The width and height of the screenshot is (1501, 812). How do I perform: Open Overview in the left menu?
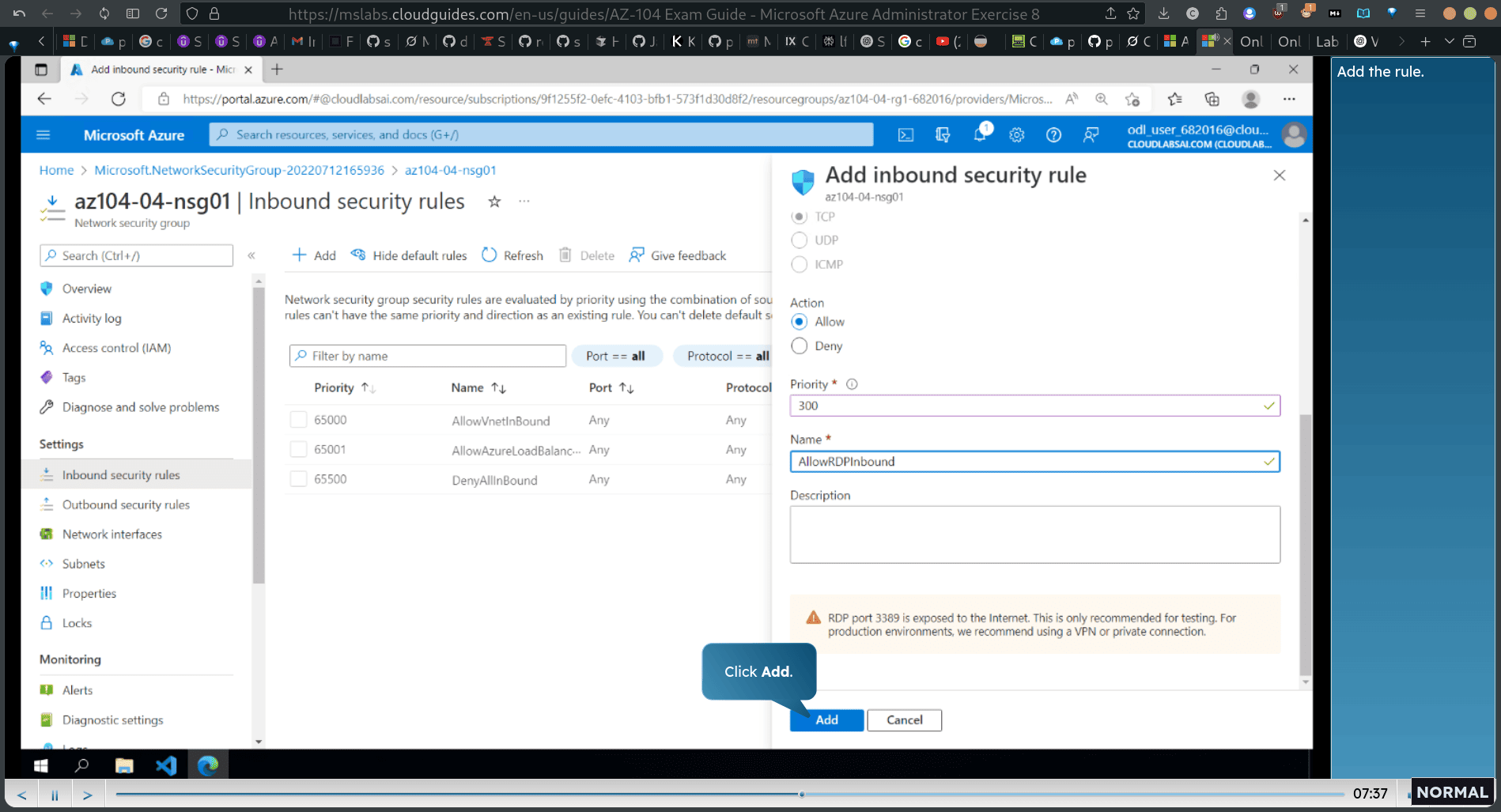(87, 289)
